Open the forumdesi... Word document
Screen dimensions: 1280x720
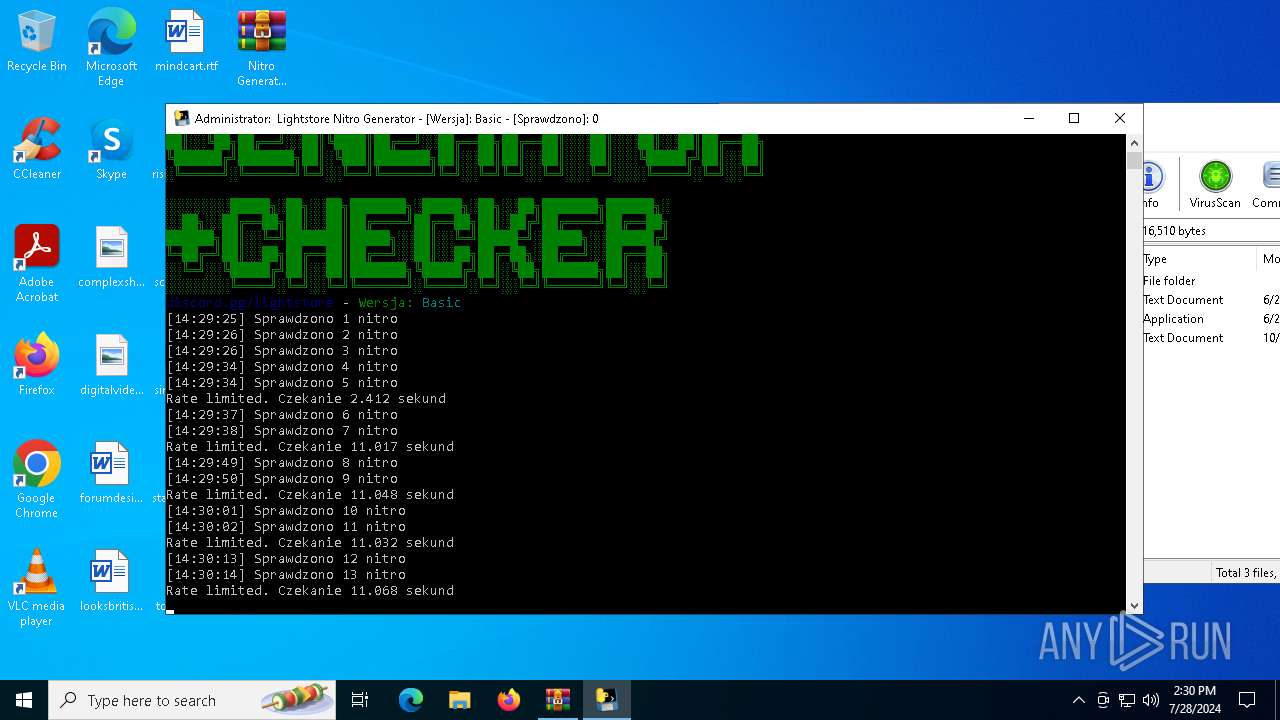[111, 473]
